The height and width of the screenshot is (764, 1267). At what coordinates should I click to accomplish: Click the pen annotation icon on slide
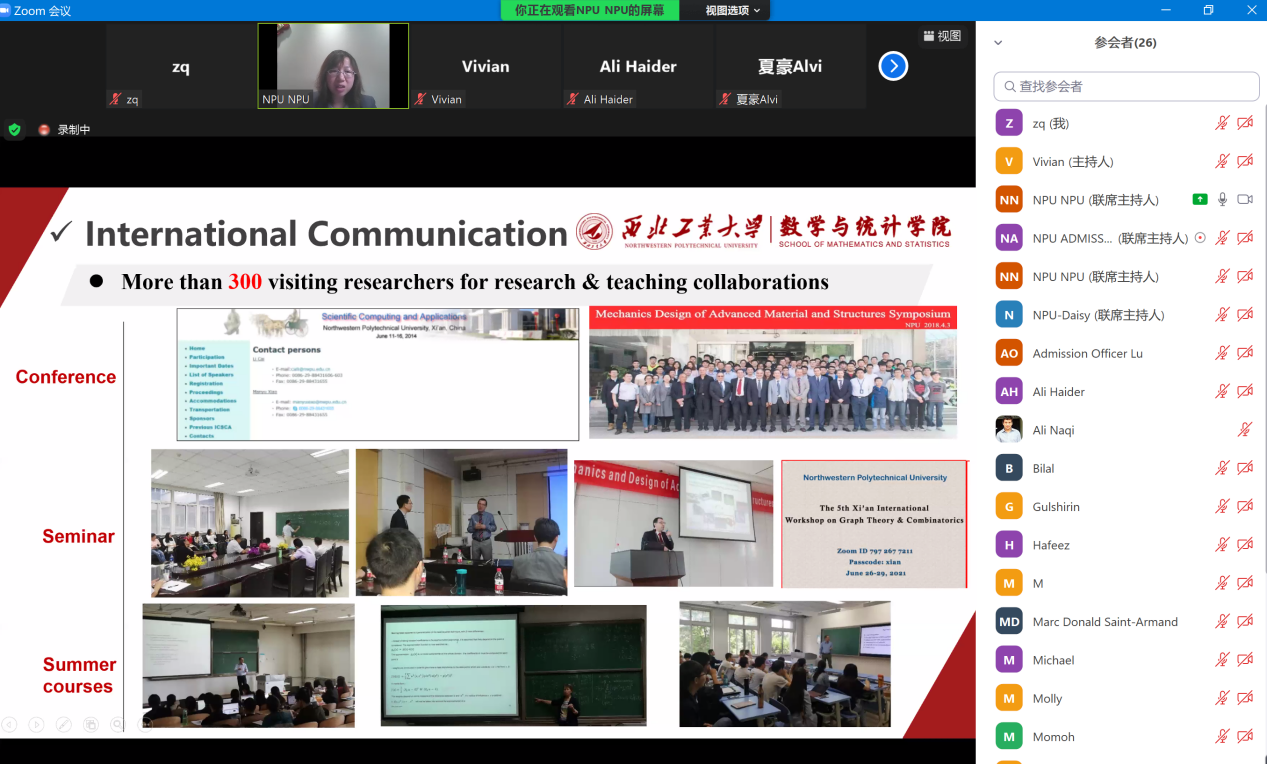click(x=63, y=725)
